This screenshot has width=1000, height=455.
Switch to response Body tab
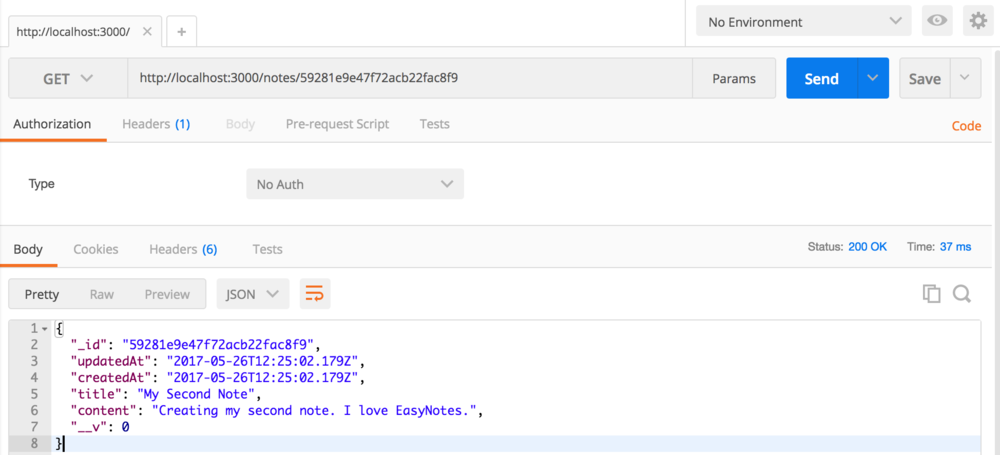pyautogui.click(x=28, y=249)
